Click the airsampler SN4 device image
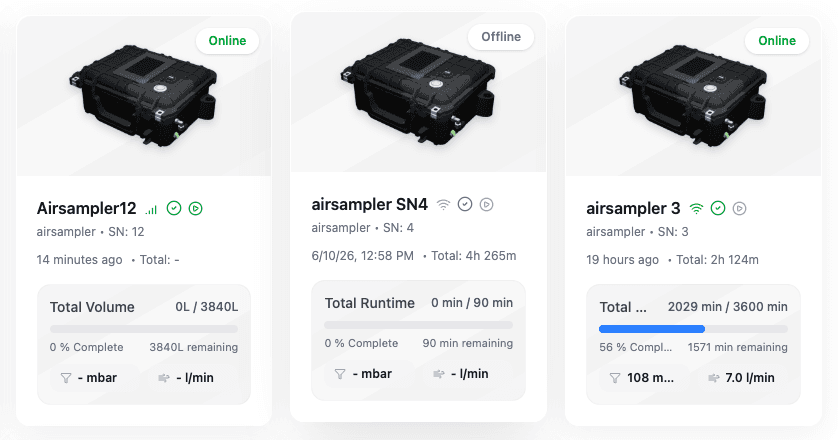The image size is (838, 440). click(418, 92)
